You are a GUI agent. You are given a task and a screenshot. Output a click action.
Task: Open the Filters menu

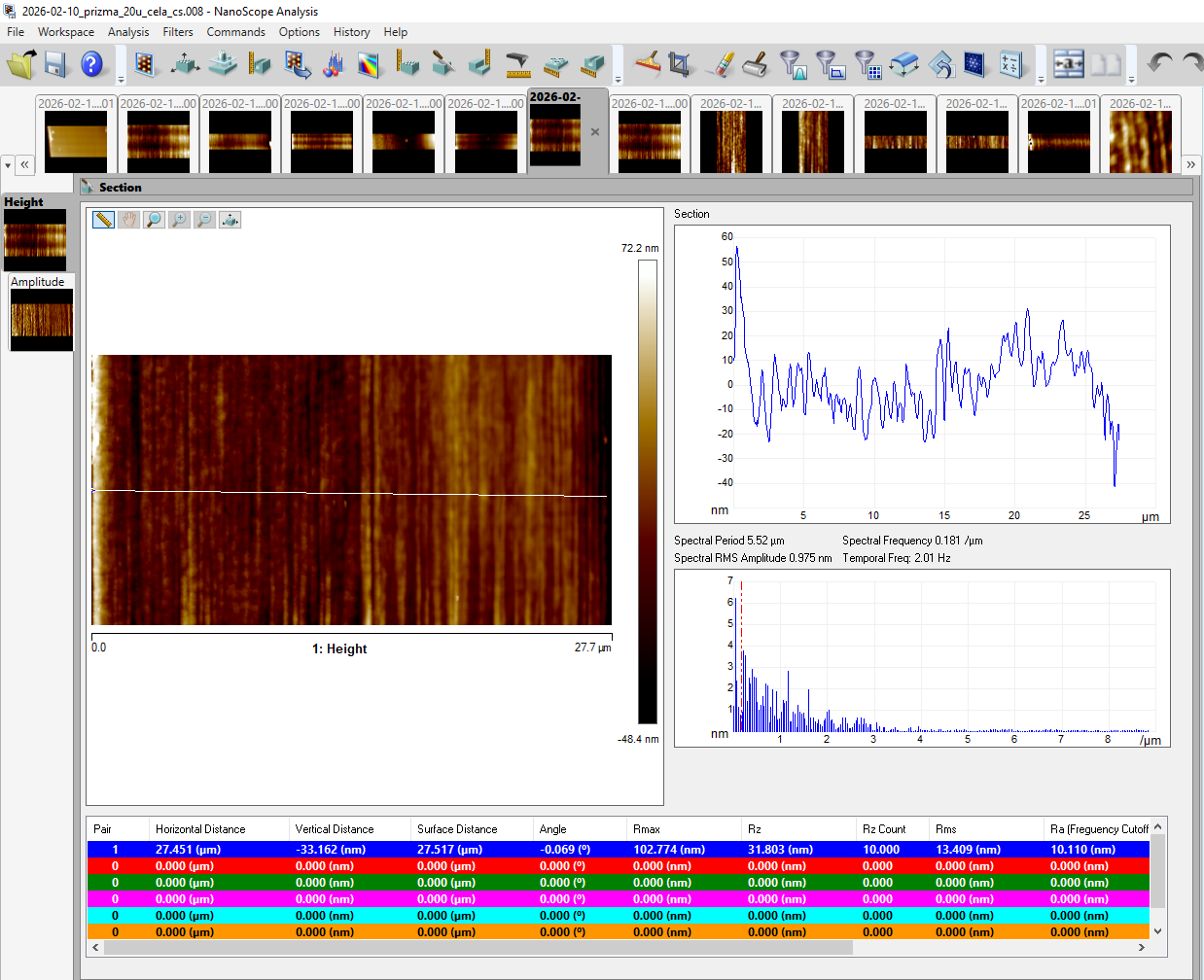177,32
